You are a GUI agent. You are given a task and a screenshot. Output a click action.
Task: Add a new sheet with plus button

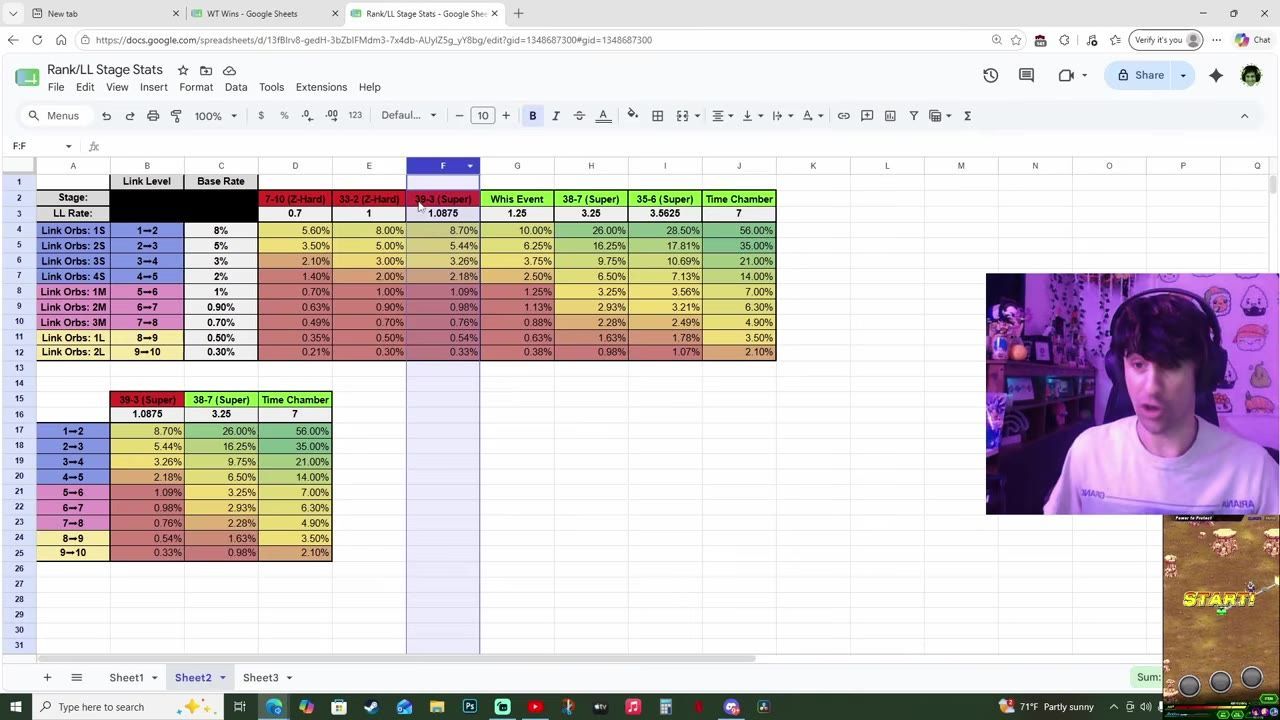click(47, 678)
